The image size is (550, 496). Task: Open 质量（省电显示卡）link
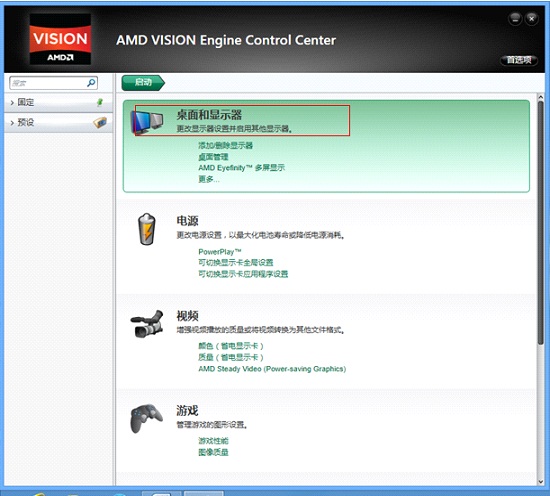pyautogui.click(x=231, y=357)
